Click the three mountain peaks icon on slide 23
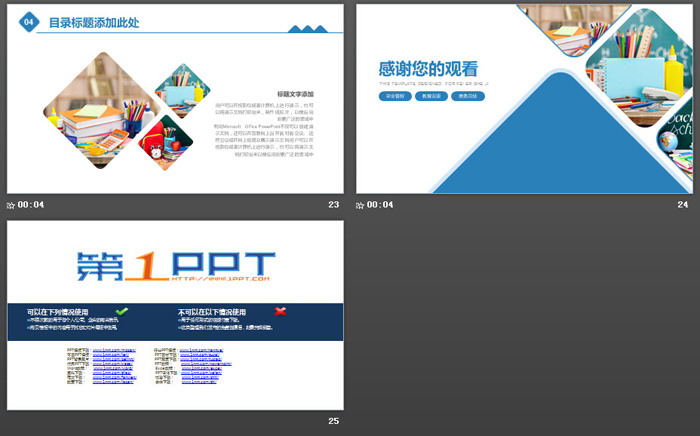Viewport: 700px width, 436px height. pos(308,29)
